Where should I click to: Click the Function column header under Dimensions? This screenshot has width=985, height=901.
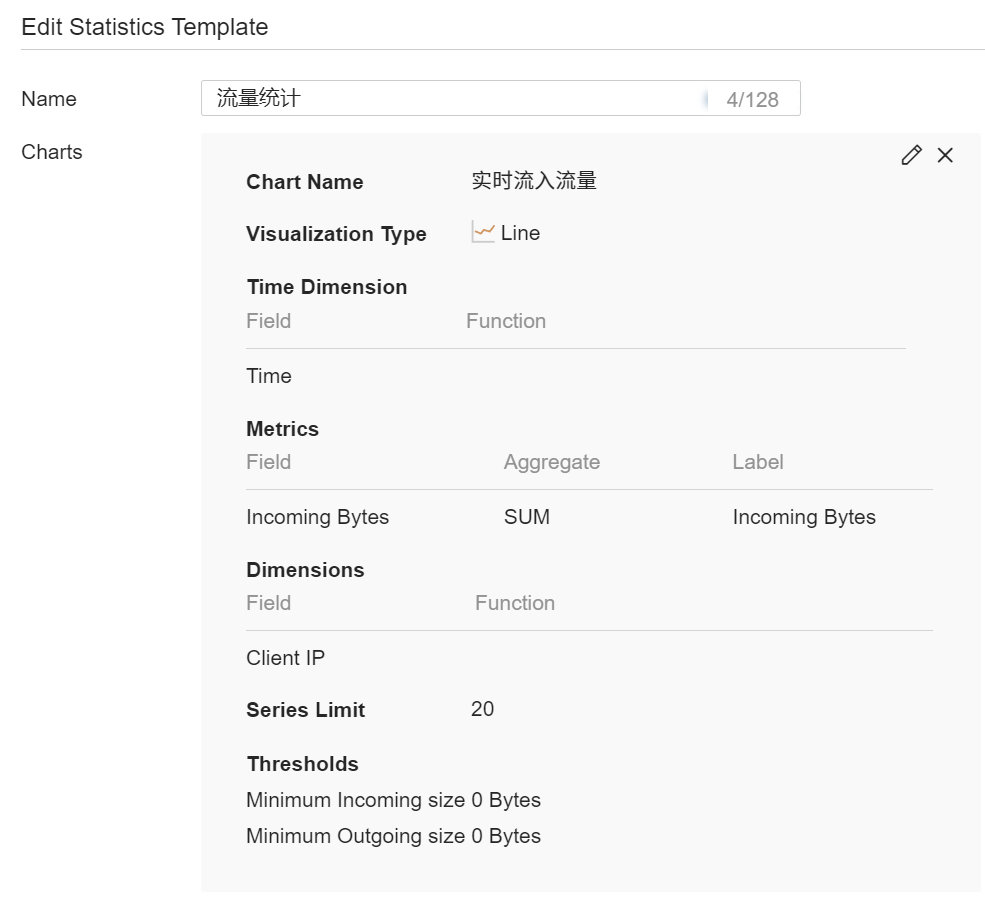pyautogui.click(x=514, y=603)
